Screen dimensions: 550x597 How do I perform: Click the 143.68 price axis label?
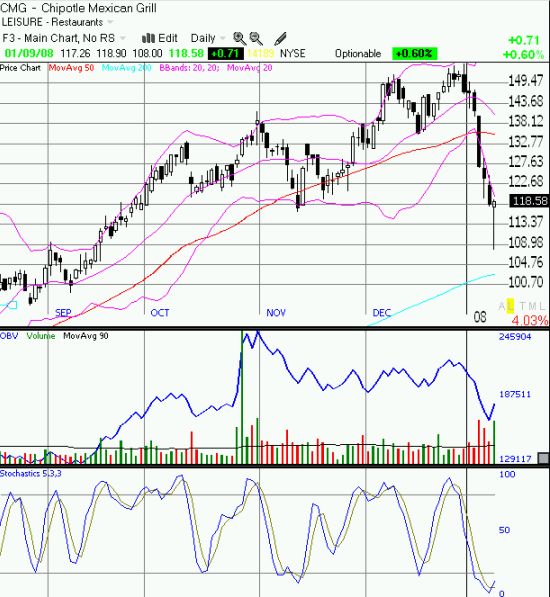point(526,101)
